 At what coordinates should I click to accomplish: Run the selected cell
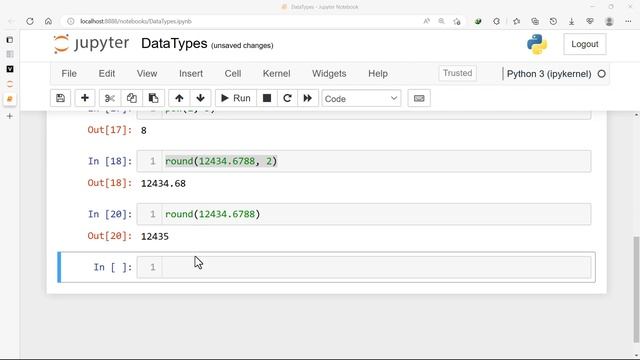(236, 98)
